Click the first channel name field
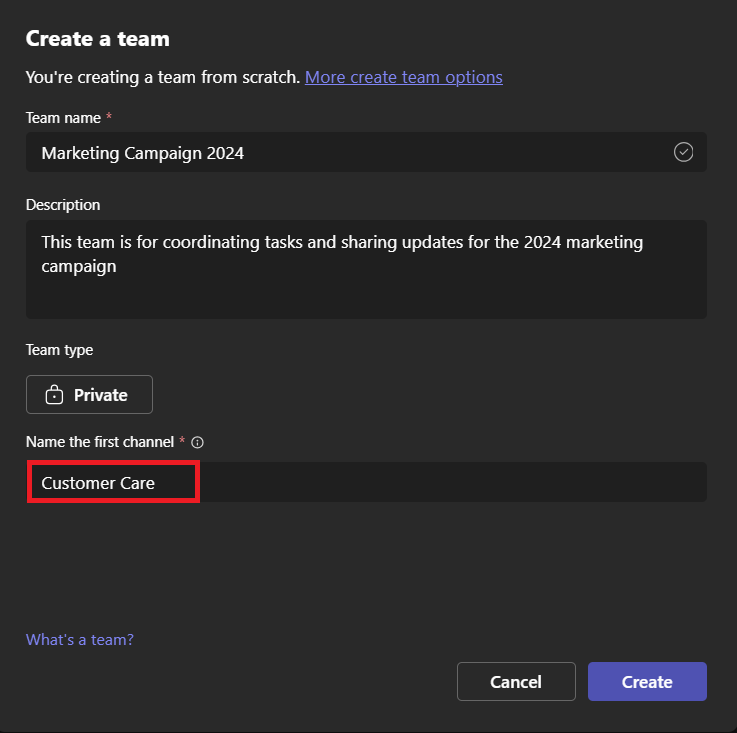Image resolution: width=737 pixels, height=733 pixels. [366, 482]
